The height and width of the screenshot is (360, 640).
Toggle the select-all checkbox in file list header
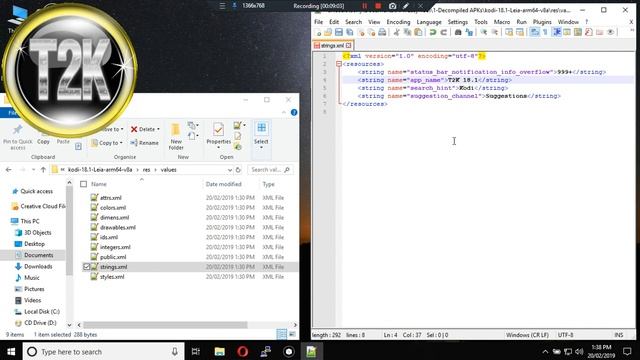point(84,184)
